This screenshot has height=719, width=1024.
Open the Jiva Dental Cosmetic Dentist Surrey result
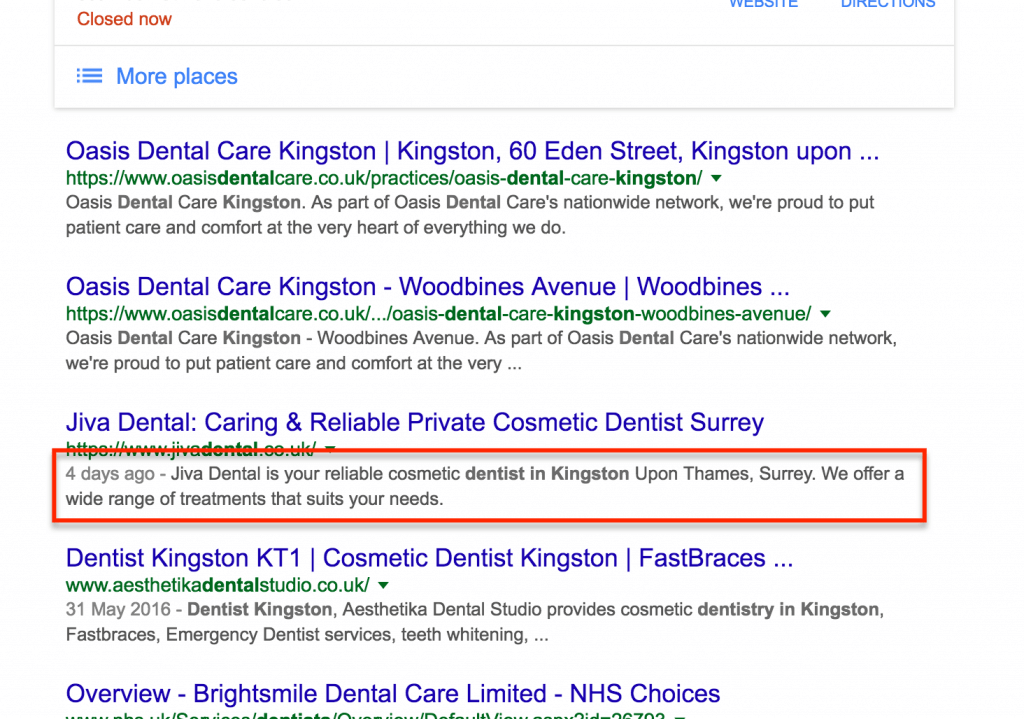coord(415,423)
